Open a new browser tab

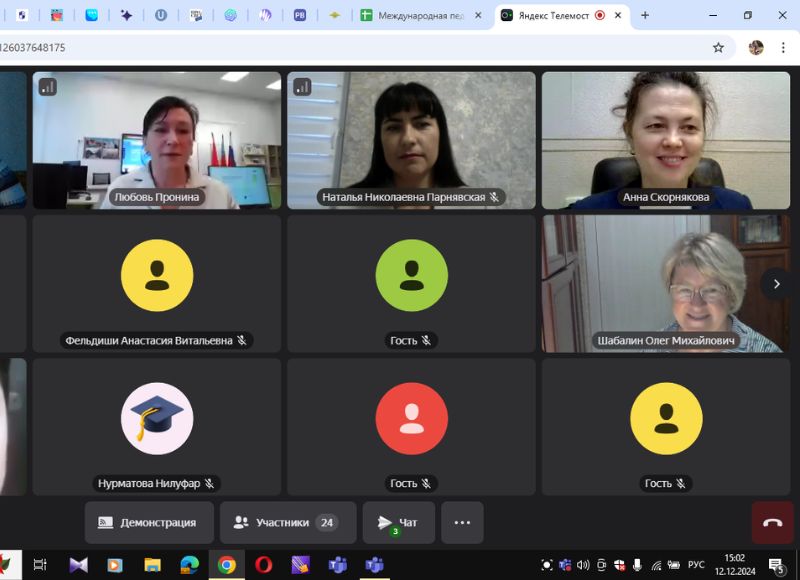click(x=645, y=15)
